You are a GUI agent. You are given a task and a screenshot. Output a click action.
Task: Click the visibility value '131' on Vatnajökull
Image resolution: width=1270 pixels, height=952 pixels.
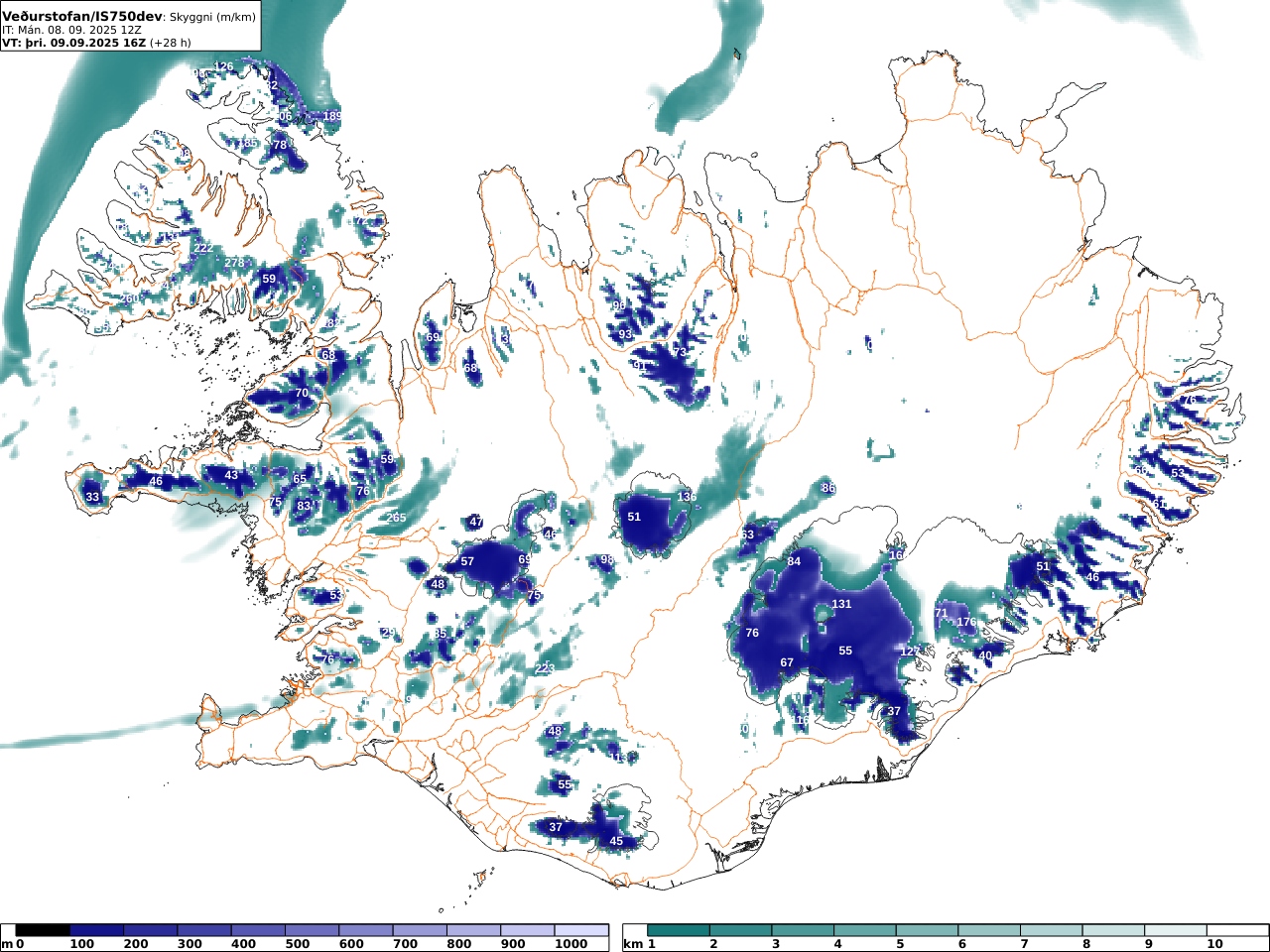[841, 604]
